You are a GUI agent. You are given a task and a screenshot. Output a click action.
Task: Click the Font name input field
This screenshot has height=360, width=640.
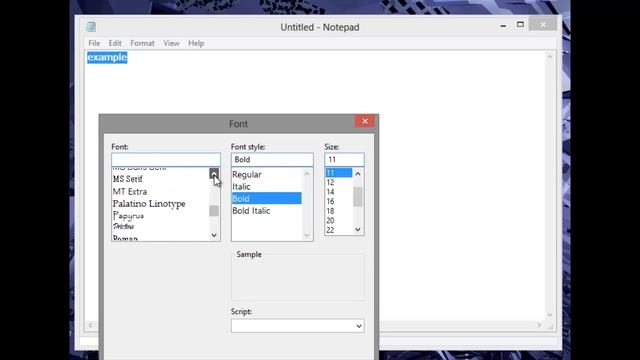pos(166,160)
